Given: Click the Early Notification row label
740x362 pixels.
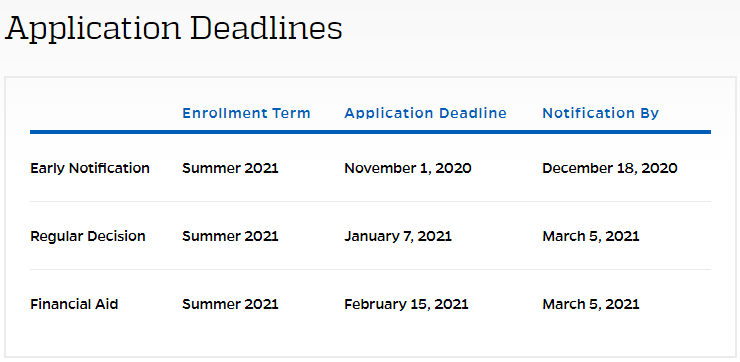Looking at the screenshot, I should (x=90, y=168).
